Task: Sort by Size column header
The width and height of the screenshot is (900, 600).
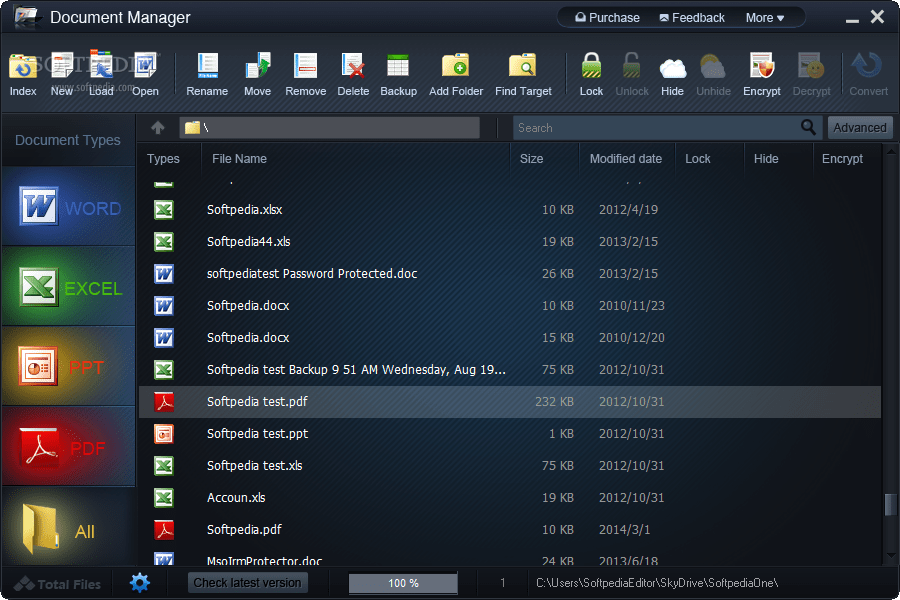Action: (532, 158)
